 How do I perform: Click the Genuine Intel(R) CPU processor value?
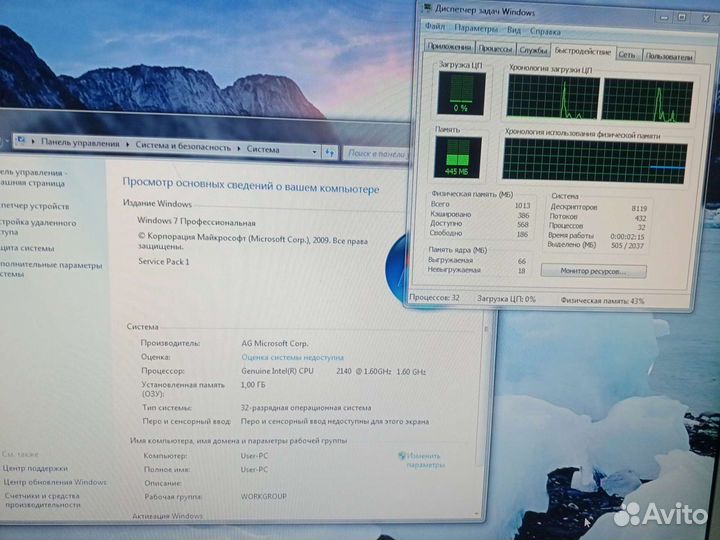[x=333, y=371]
